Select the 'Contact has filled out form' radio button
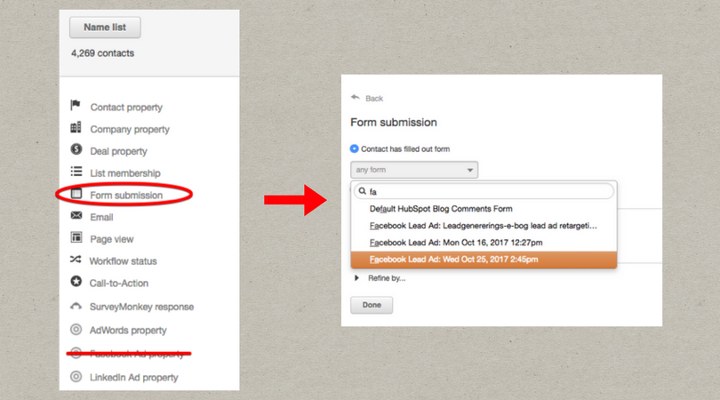Image resolution: width=720 pixels, height=400 pixels. [x=355, y=149]
